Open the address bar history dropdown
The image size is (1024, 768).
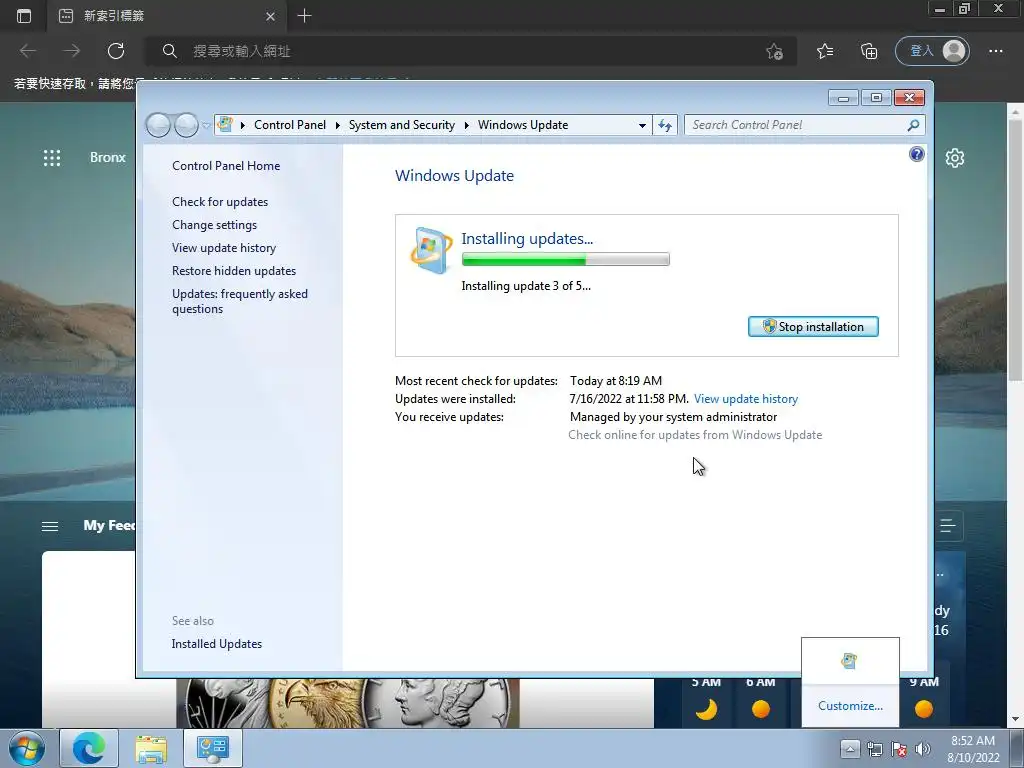643,125
